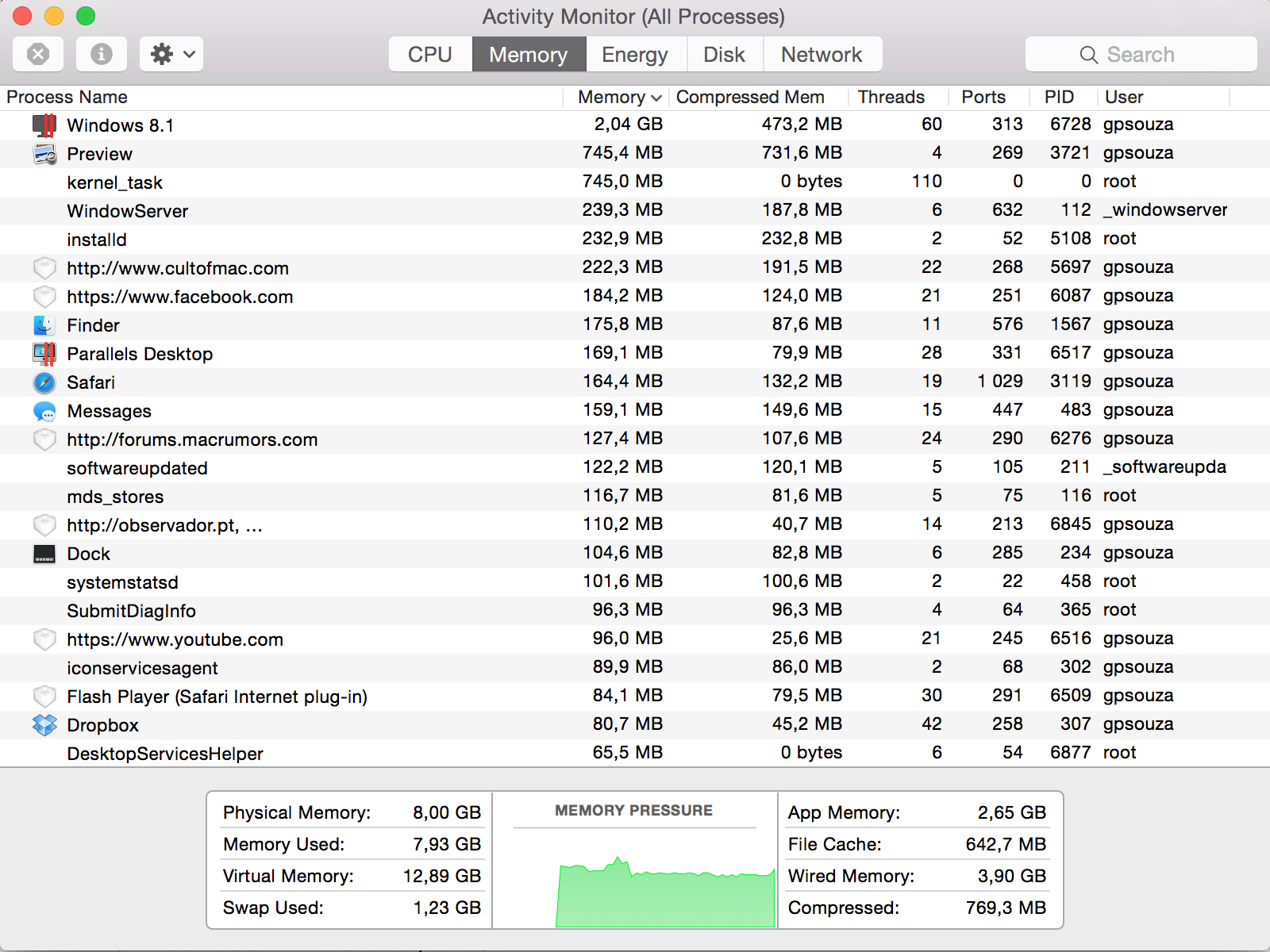The image size is (1270, 952).
Task: Select the installd process name
Action: tap(97, 240)
